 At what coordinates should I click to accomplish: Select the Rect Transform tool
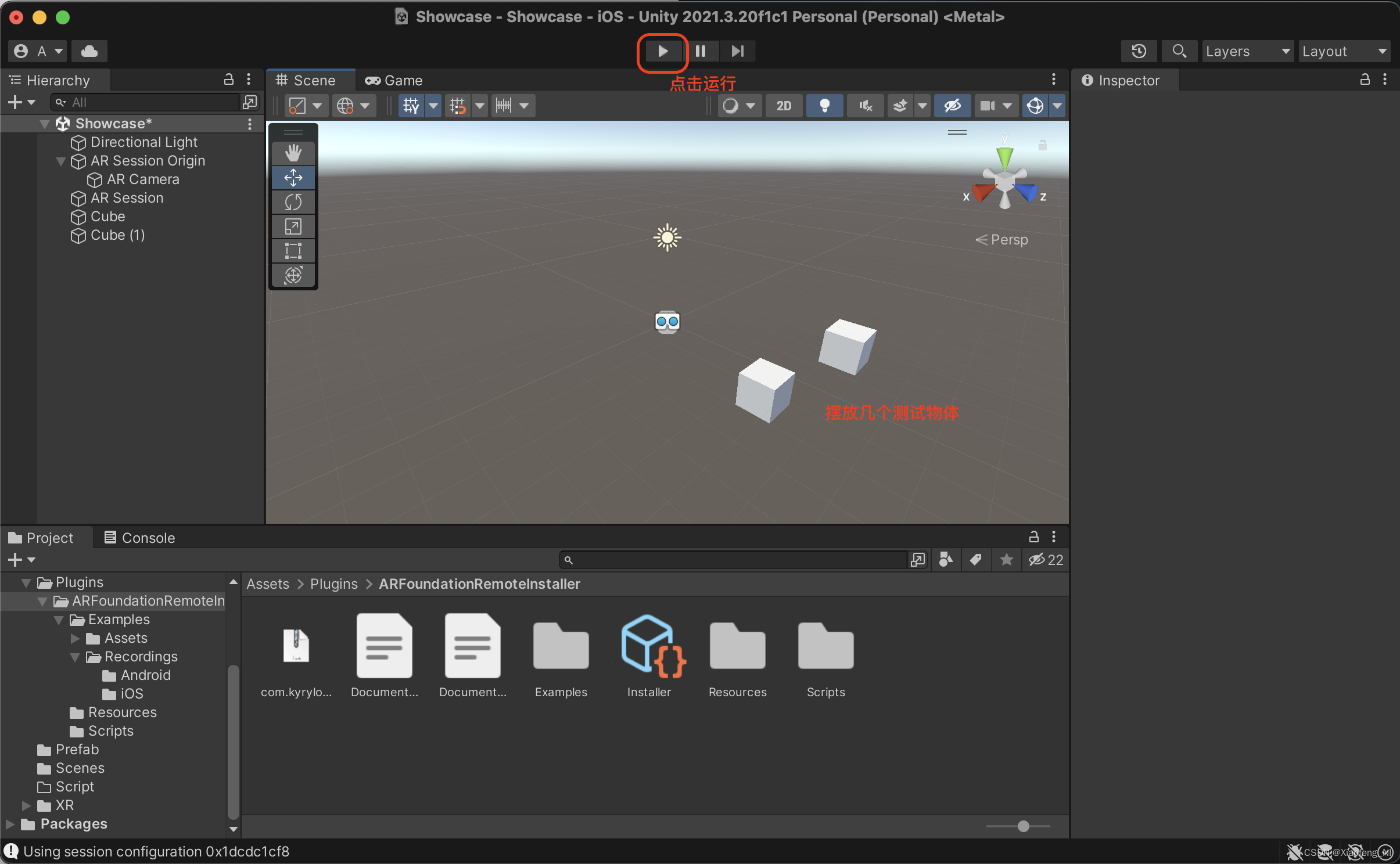293,251
